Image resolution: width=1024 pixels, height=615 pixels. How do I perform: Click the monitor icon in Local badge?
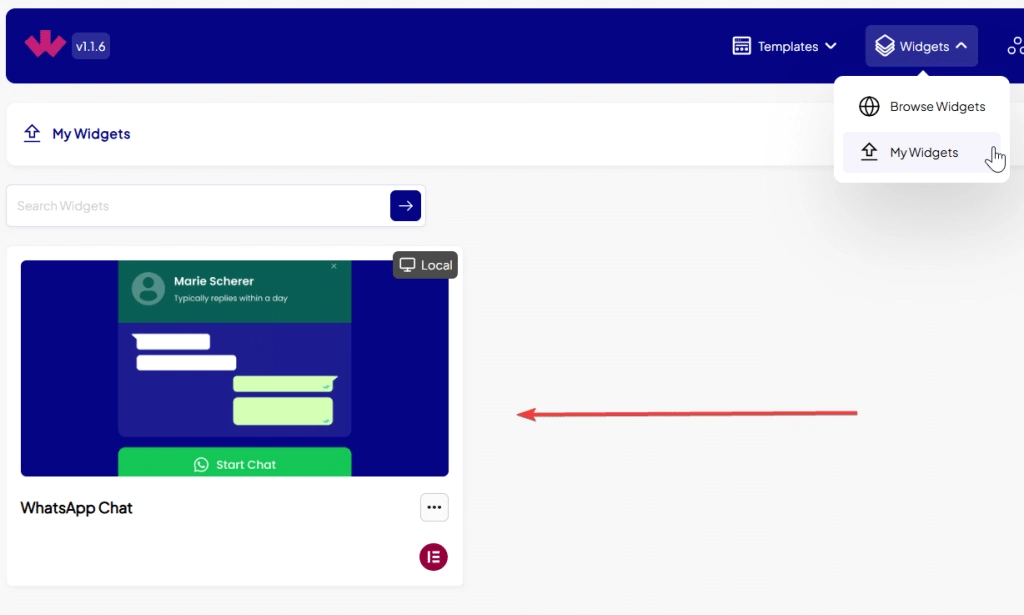[408, 265]
